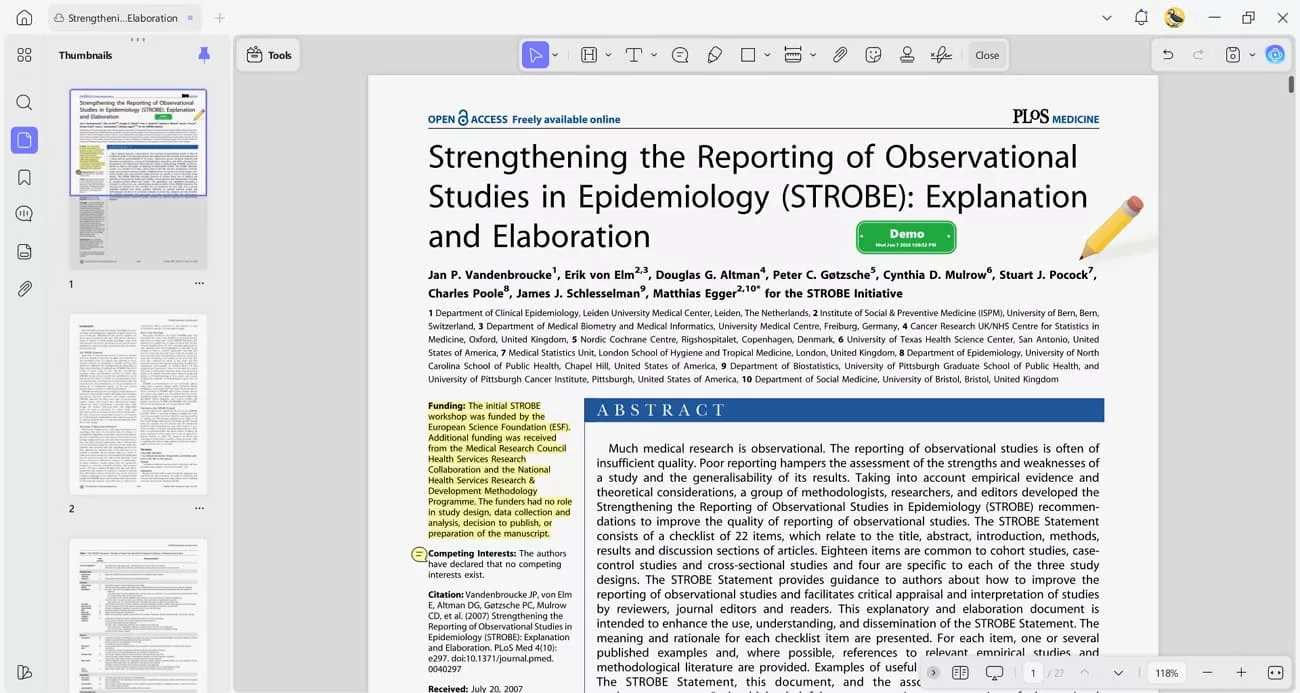The width and height of the screenshot is (1300, 693).
Task: Click the page number input field
Action: (1033, 673)
